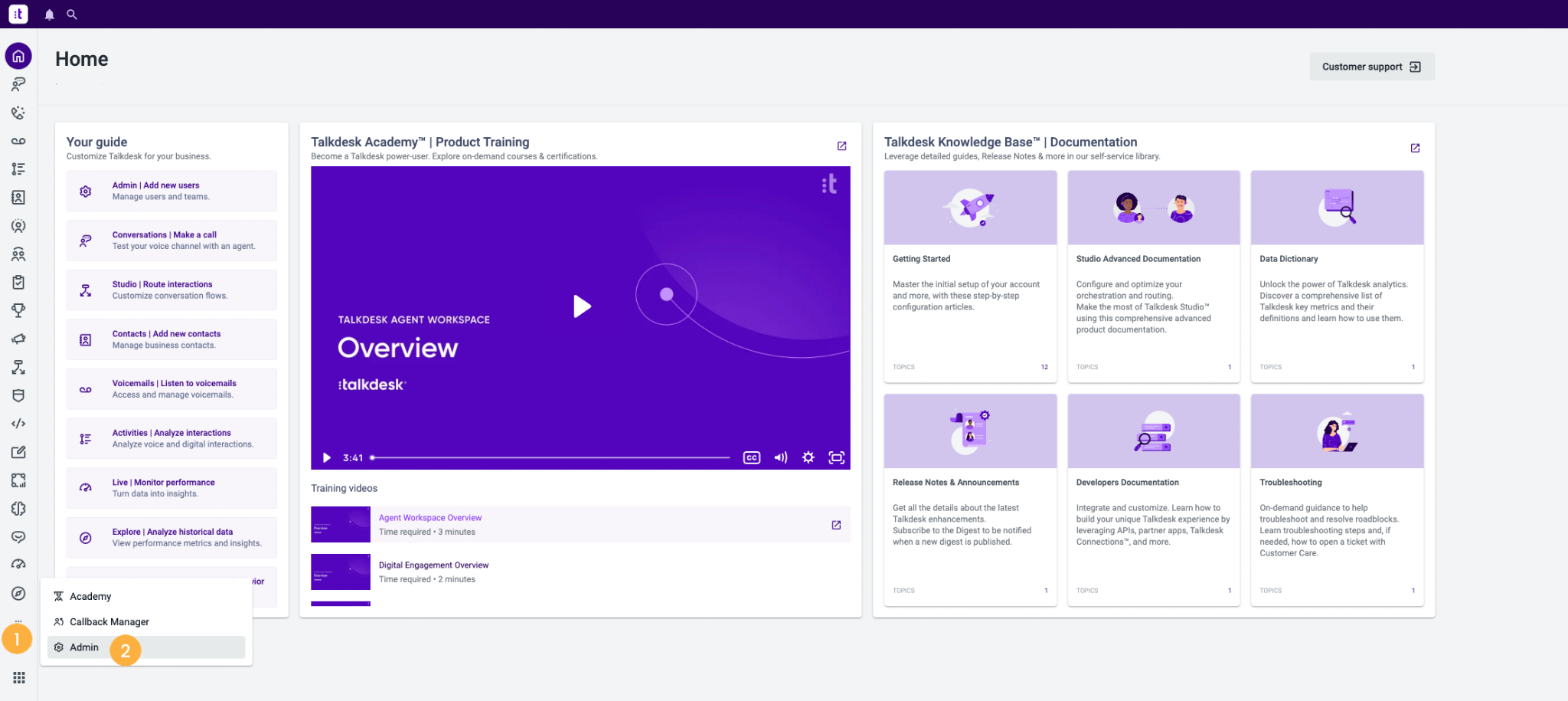This screenshot has height=701, width=1568.
Task: Open 'Activities | Analyze interactions' guide card
Action: [x=171, y=438]
